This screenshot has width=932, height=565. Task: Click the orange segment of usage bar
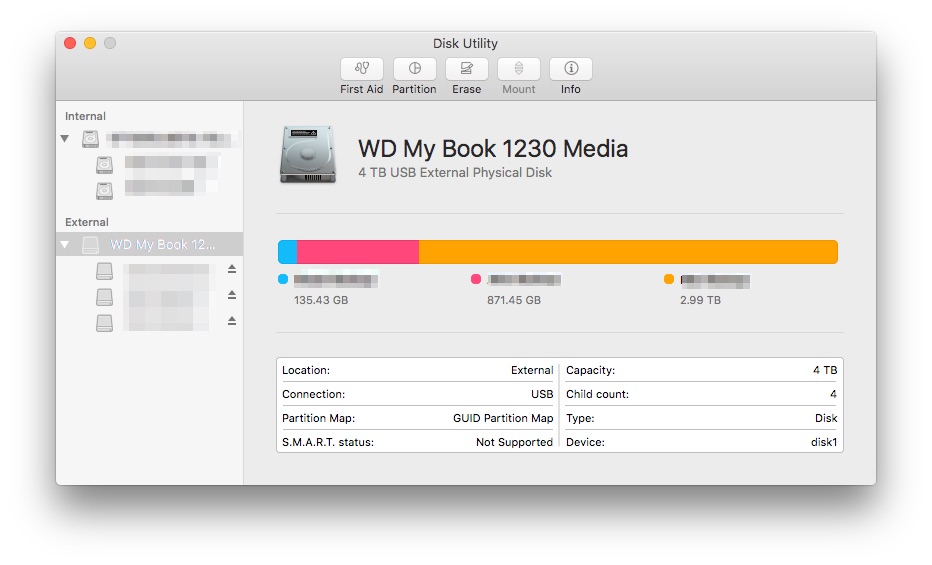coord(628,252)
